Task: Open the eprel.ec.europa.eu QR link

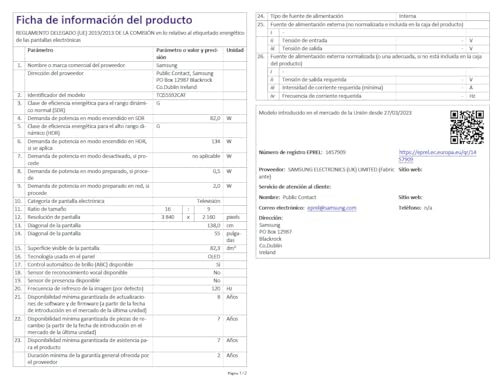Action: point(437,156)
